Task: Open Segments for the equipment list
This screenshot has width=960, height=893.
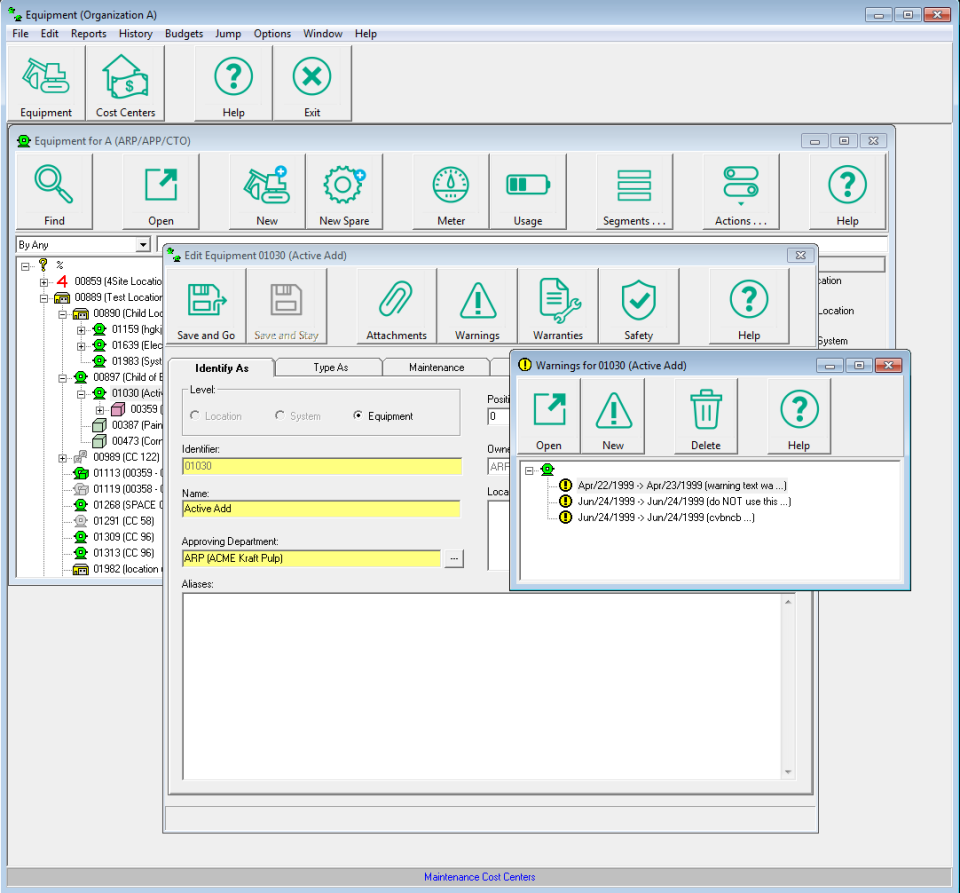Action: [x=634, y=191]
